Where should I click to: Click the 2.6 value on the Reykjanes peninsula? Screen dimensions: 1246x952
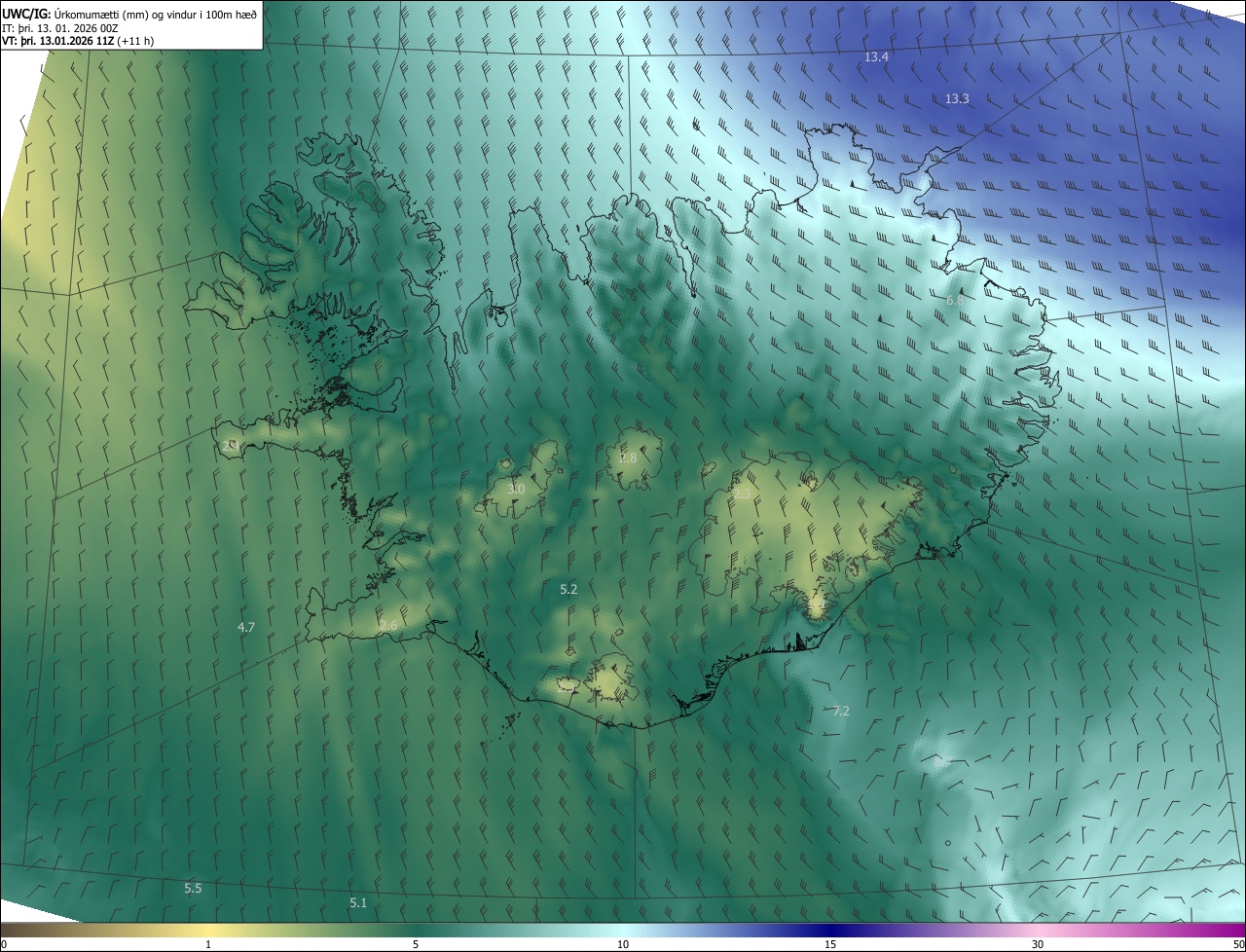[388, 625]
